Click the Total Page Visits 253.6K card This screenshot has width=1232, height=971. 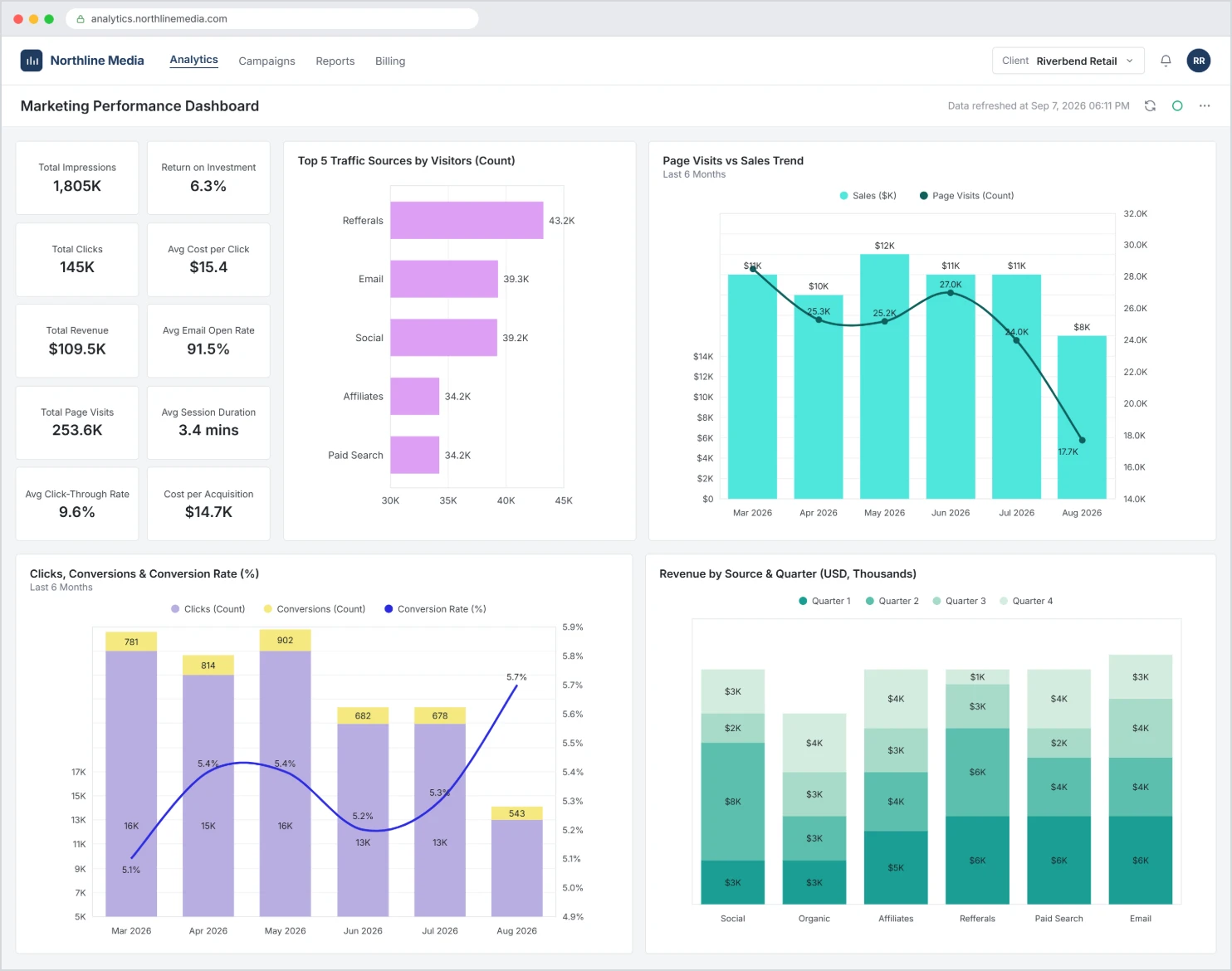pyautogui.click(x=77, y=422)
